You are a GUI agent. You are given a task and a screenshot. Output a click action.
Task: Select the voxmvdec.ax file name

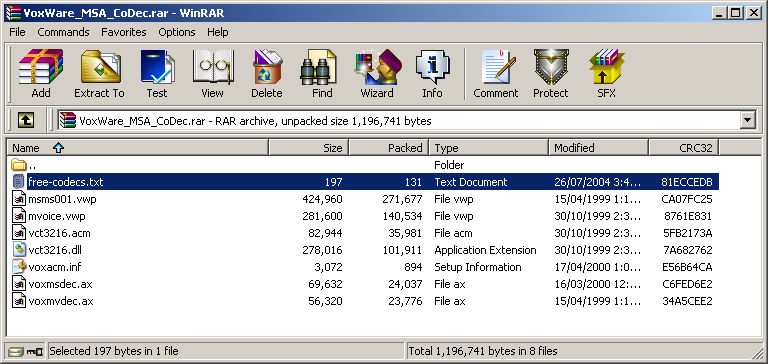point(61,301)
